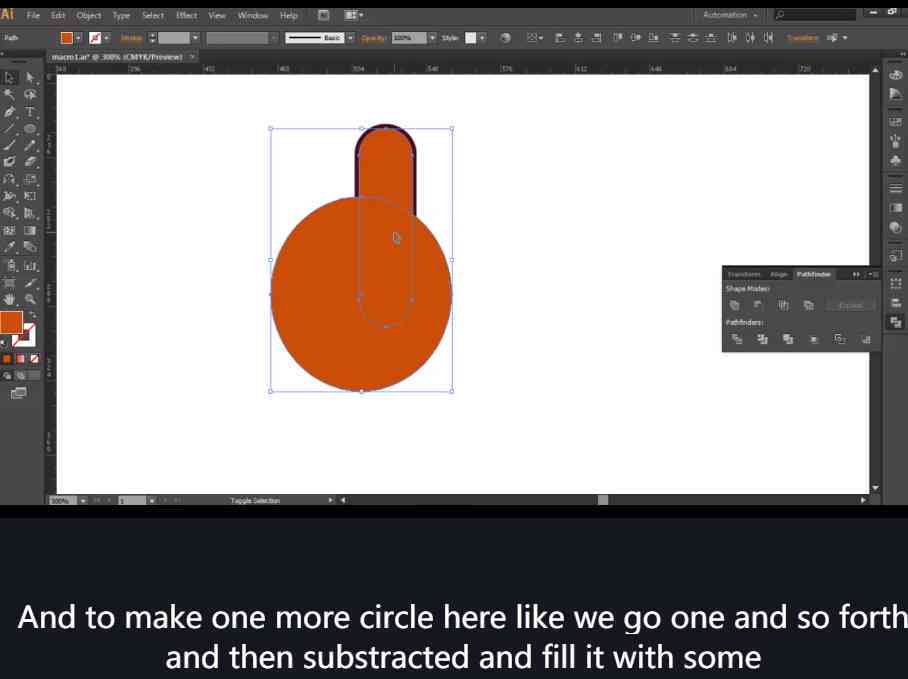Open the Window menu
The width and height of the screenshot is (908, 679).
(x=252, y=16)
